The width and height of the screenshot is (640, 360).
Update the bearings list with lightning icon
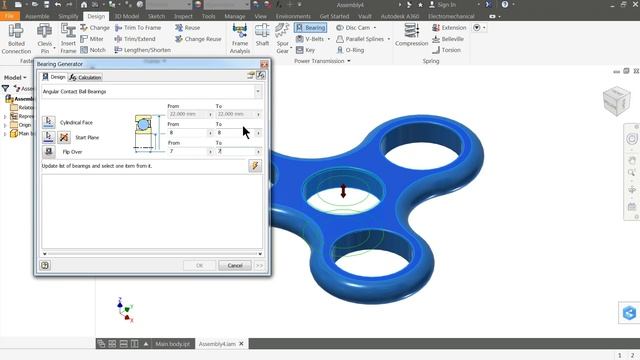pyautogui.click(x=255, y=166)
